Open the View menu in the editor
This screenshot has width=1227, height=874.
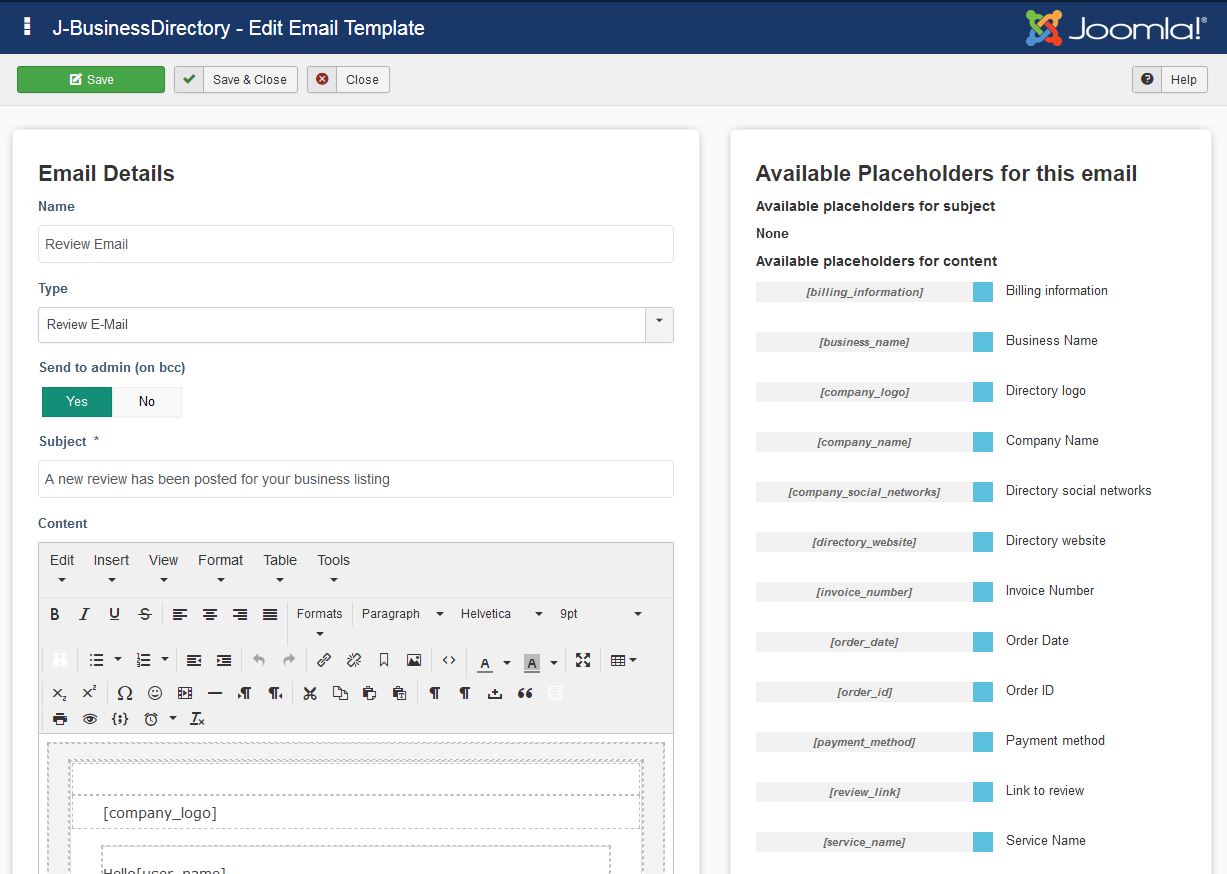(x=163, y=569)
